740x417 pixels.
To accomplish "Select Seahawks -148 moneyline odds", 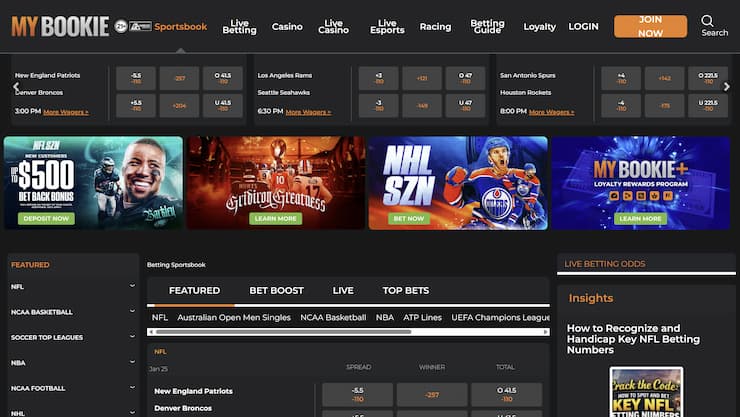I will point(422,106).
